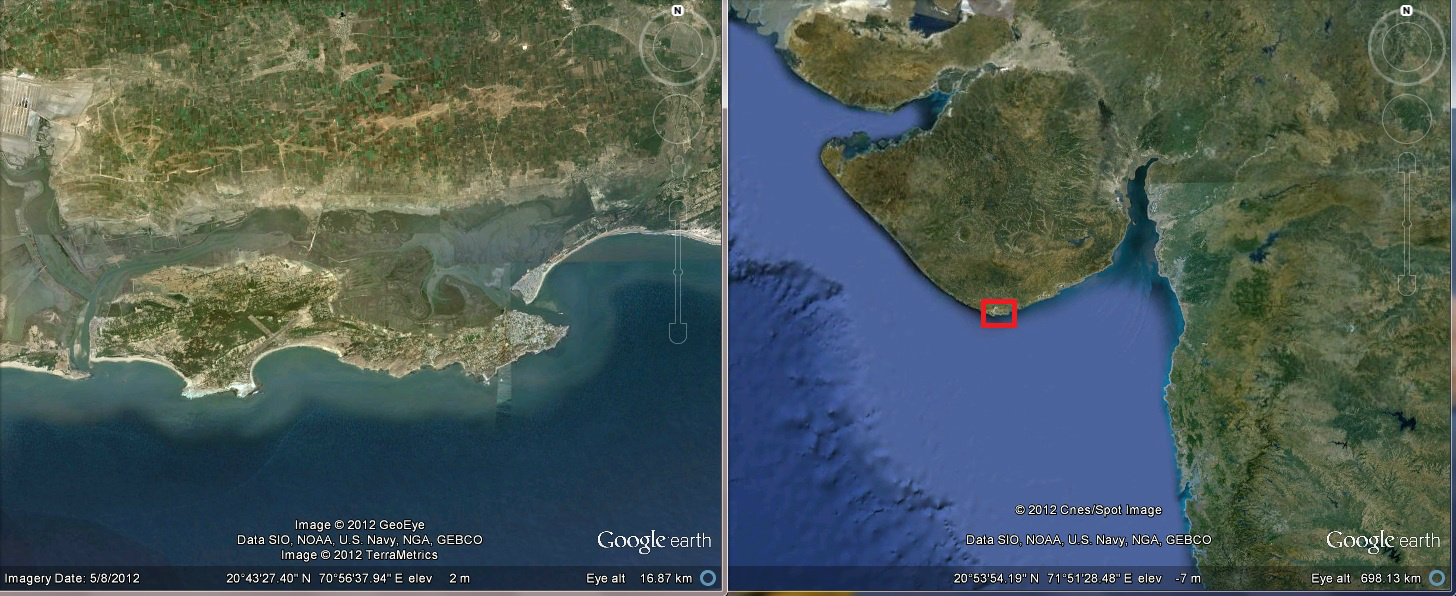Click the Look joystick ring in left map

678,48
